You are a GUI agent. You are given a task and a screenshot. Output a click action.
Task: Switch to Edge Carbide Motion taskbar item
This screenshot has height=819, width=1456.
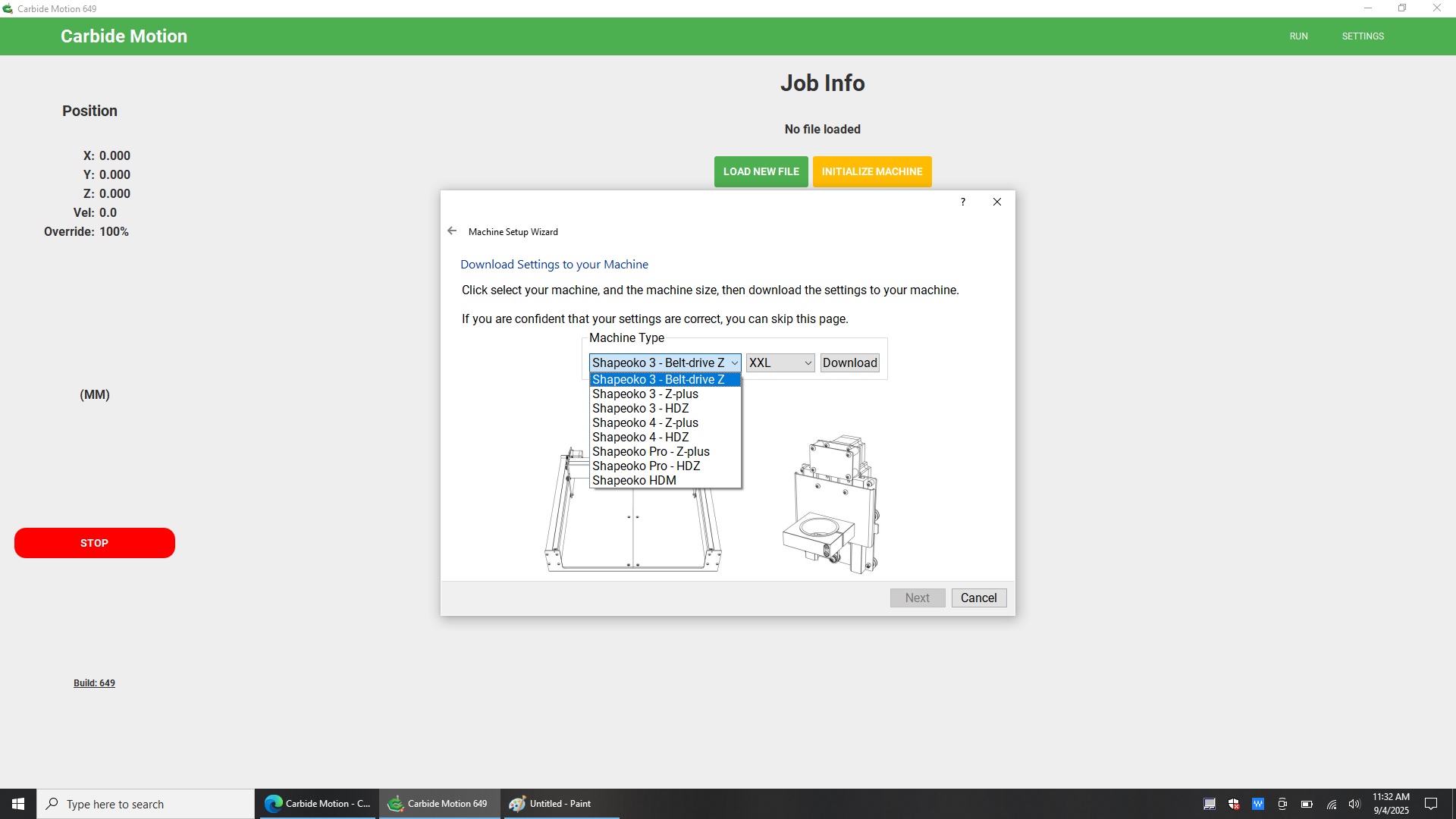pyautogui.click(x=318, y=804)
